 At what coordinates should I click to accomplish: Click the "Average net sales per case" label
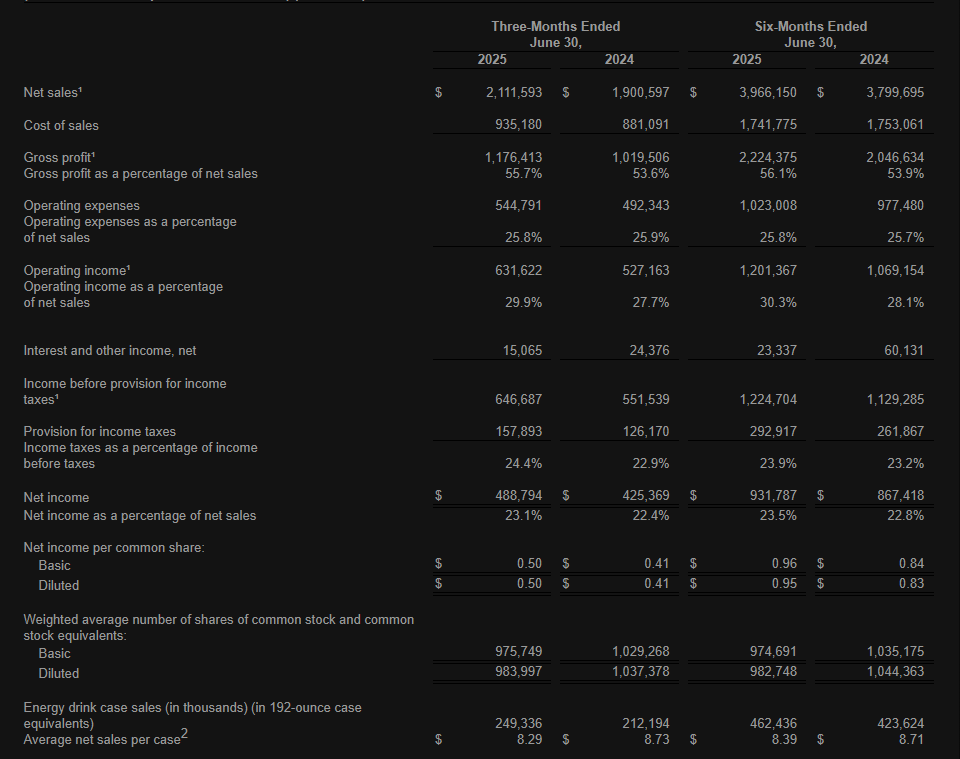100,740
